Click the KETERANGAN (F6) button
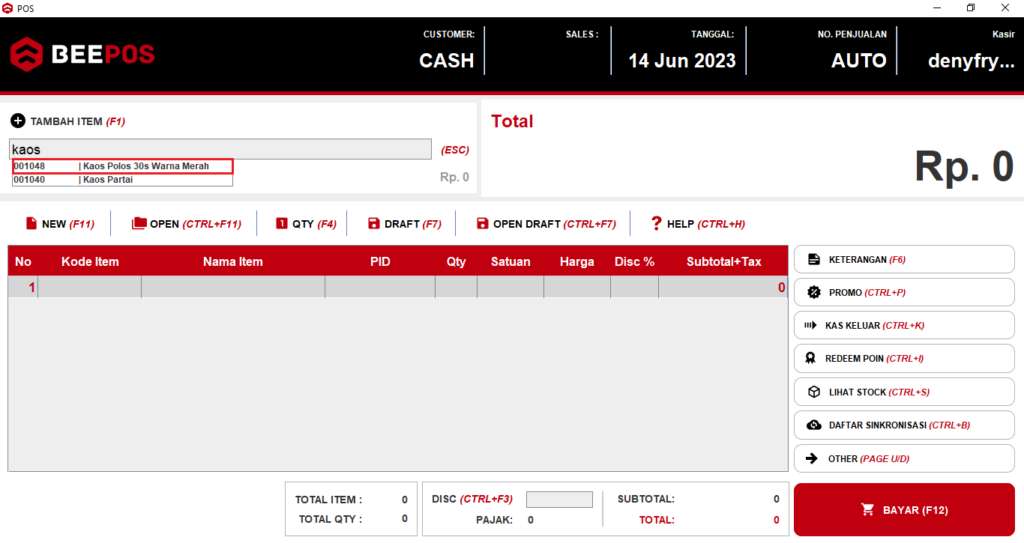The height and width of the screenshot is (543, 1024). point(904,259)
